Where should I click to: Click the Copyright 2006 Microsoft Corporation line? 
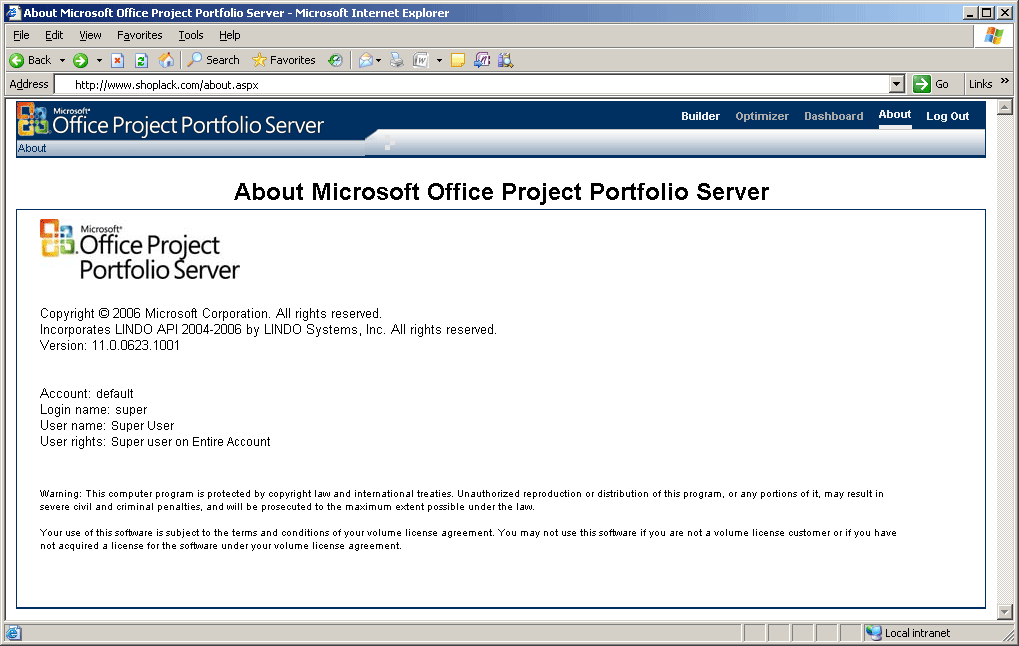(x=211, y=314)
